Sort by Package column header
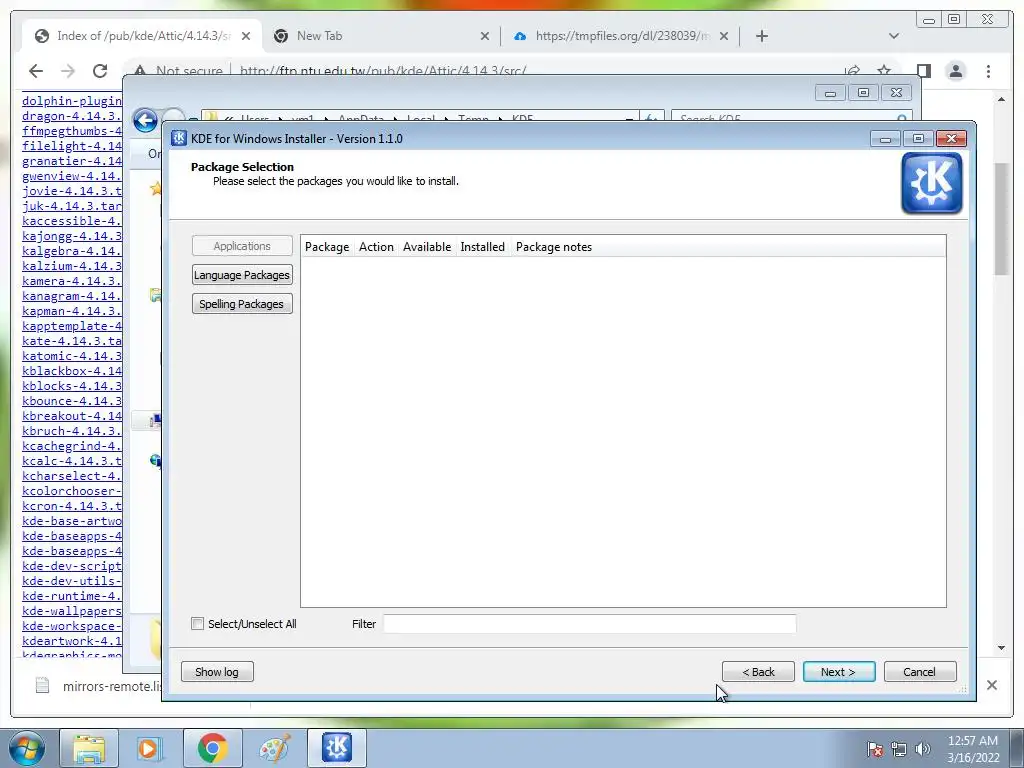1024x768 pixels. [327, 247]
